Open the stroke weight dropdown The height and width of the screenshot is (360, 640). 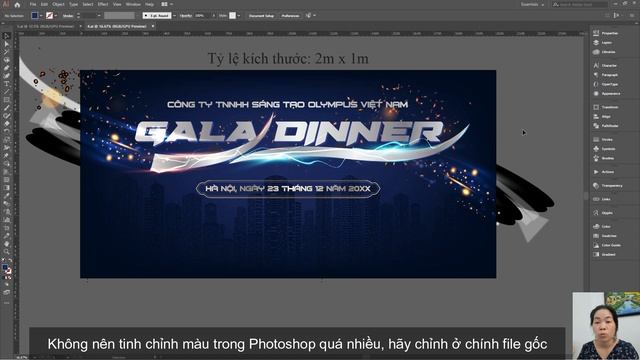coord(99,16)
